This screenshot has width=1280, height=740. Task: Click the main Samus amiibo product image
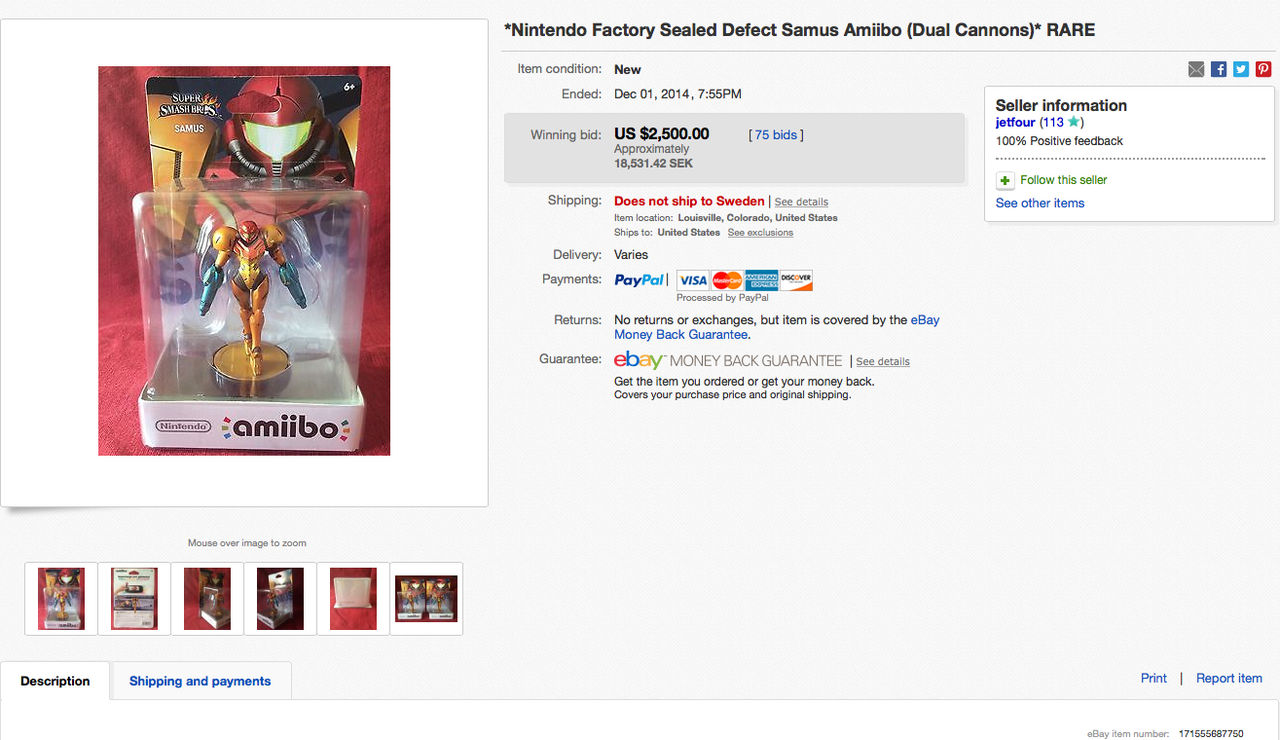coord(244,261)
